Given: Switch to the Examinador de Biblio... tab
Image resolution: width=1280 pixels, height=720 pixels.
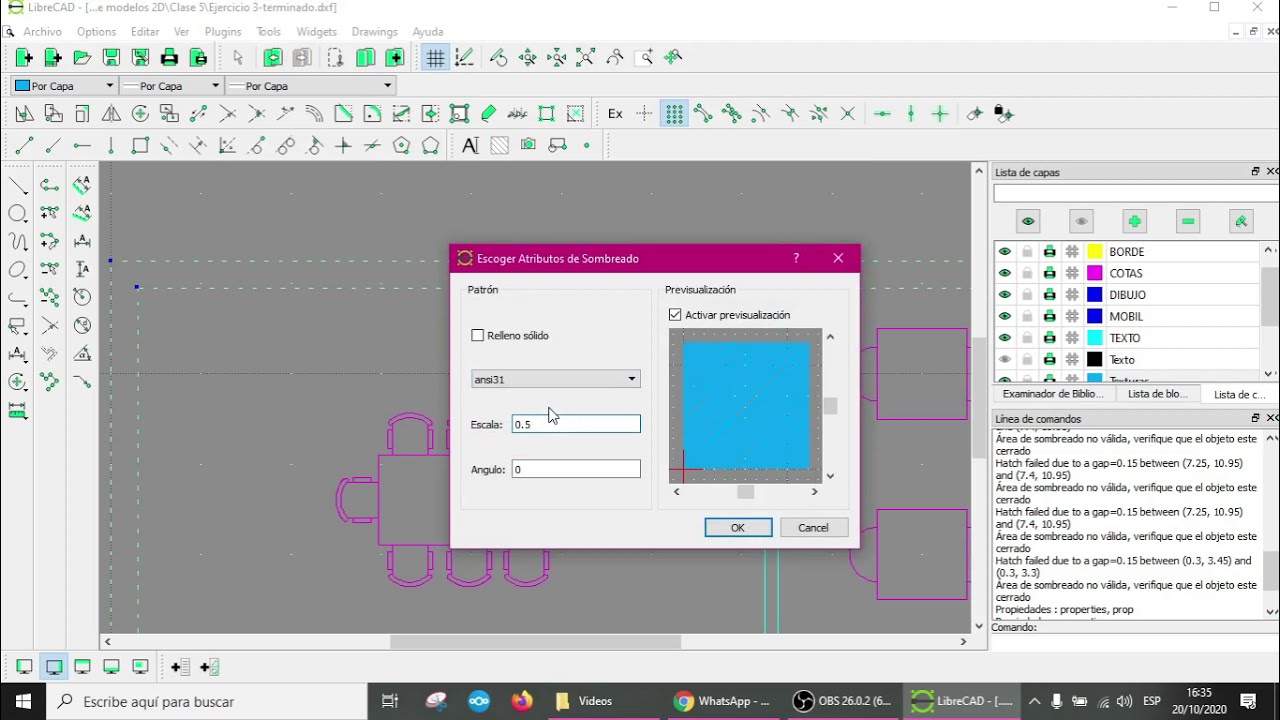Looking at the screenshot, I should [x=1052, y=394].
